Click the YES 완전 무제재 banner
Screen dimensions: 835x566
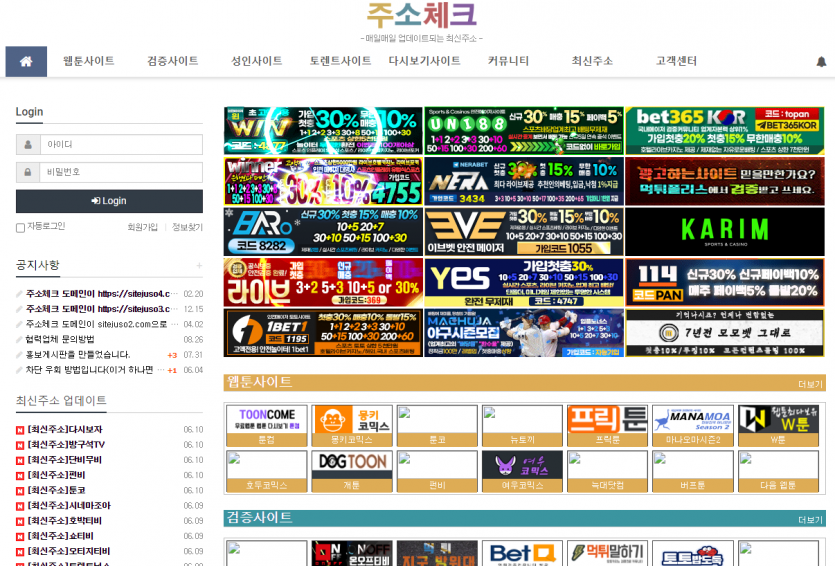(x=524, y=282)
